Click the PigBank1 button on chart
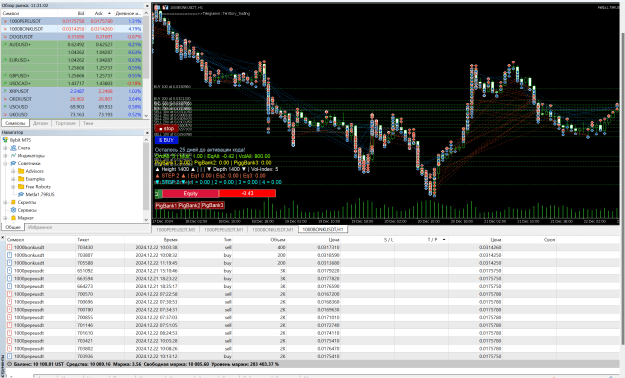Image resolution: width=625 pixels, height=378 pixels. 166,205
